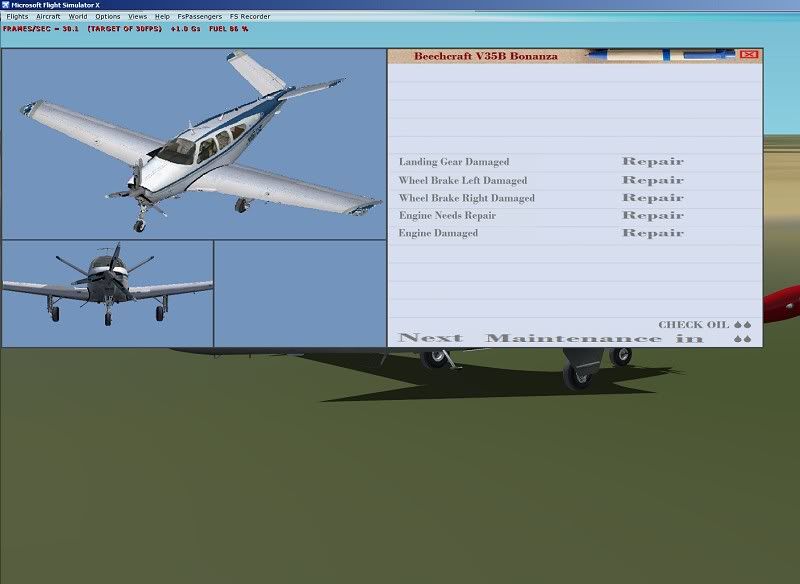Click the Flight Simulator title bar icon
The height and width of the screenshot is (584, 800).
pyautogui.click(x=5, y=5)
